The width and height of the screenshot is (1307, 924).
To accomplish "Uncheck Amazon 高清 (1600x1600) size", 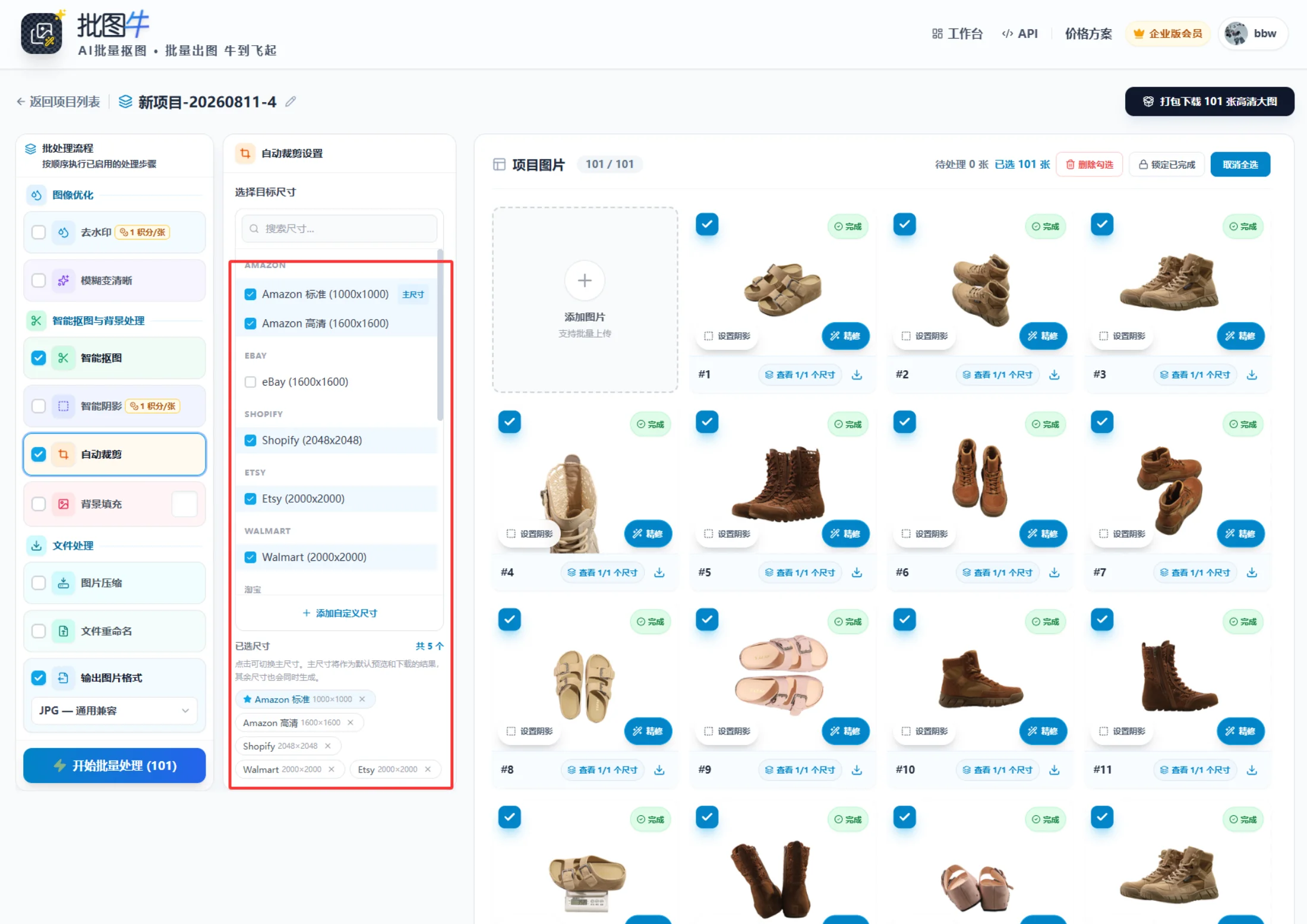I will [x=250, y=323].
